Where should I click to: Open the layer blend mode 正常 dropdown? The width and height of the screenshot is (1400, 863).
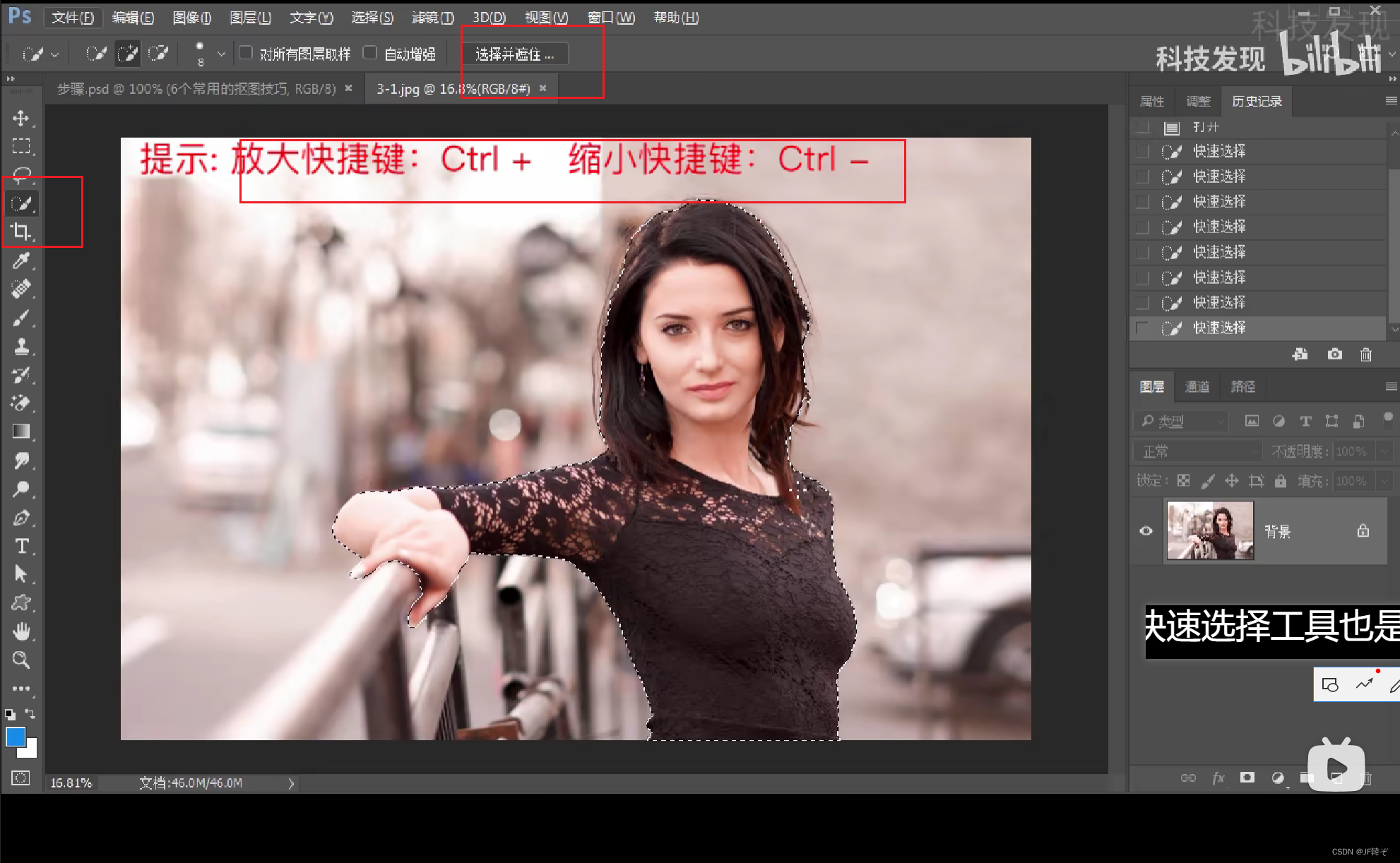coord(1198,451)
